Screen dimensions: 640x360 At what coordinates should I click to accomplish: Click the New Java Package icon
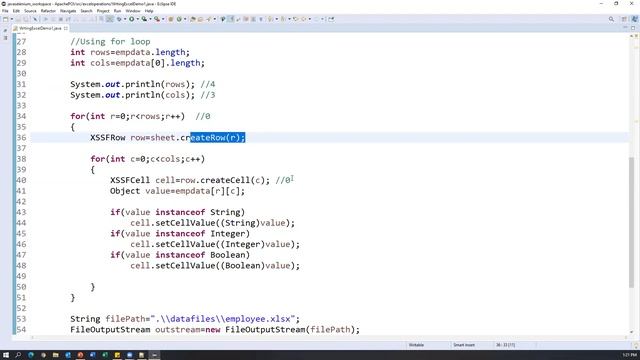tap(171, 19)
